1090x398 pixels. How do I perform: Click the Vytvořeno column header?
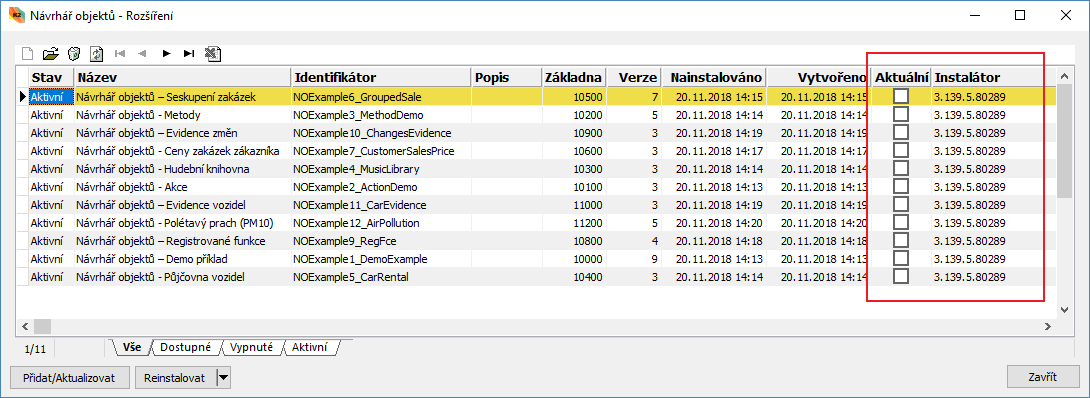click(x=820, y=76)
